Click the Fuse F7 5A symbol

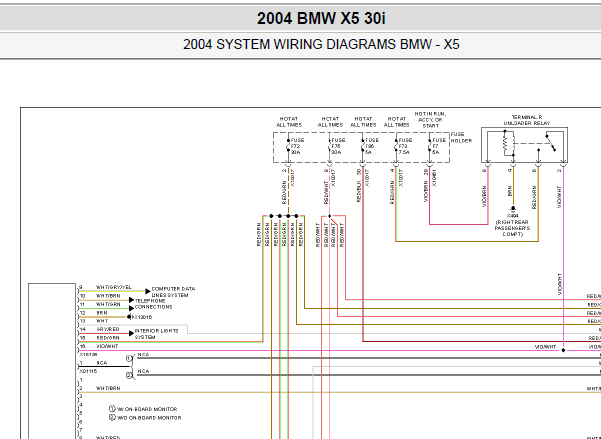429,146
